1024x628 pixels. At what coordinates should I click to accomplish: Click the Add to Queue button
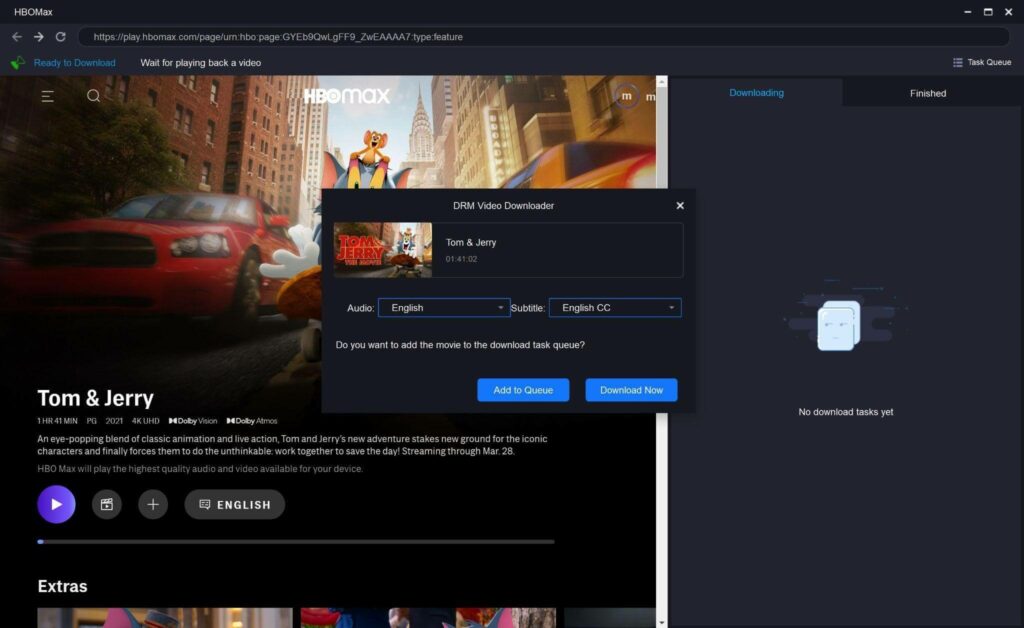523,390
